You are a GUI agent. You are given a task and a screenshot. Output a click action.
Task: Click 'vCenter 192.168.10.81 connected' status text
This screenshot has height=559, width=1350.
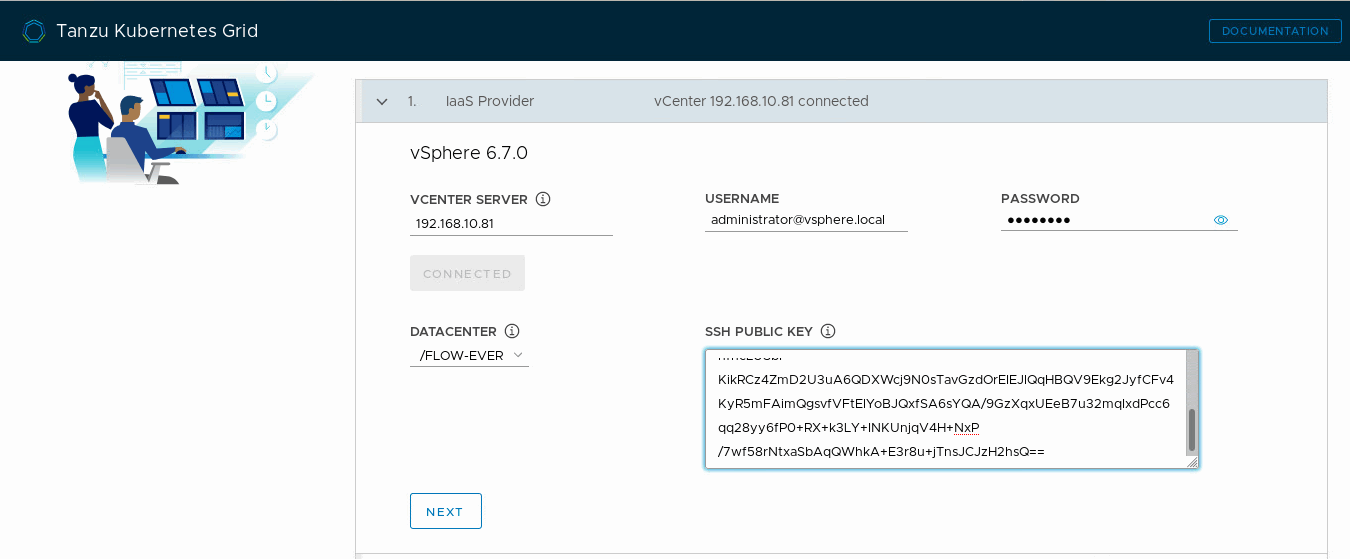pyautogui.click(x=761, y=101)
